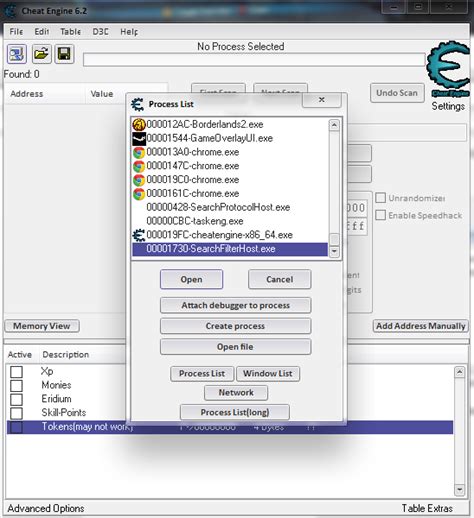Click address table scroll up arrow
Screen dimensions: 474x518
pos(460,372)
